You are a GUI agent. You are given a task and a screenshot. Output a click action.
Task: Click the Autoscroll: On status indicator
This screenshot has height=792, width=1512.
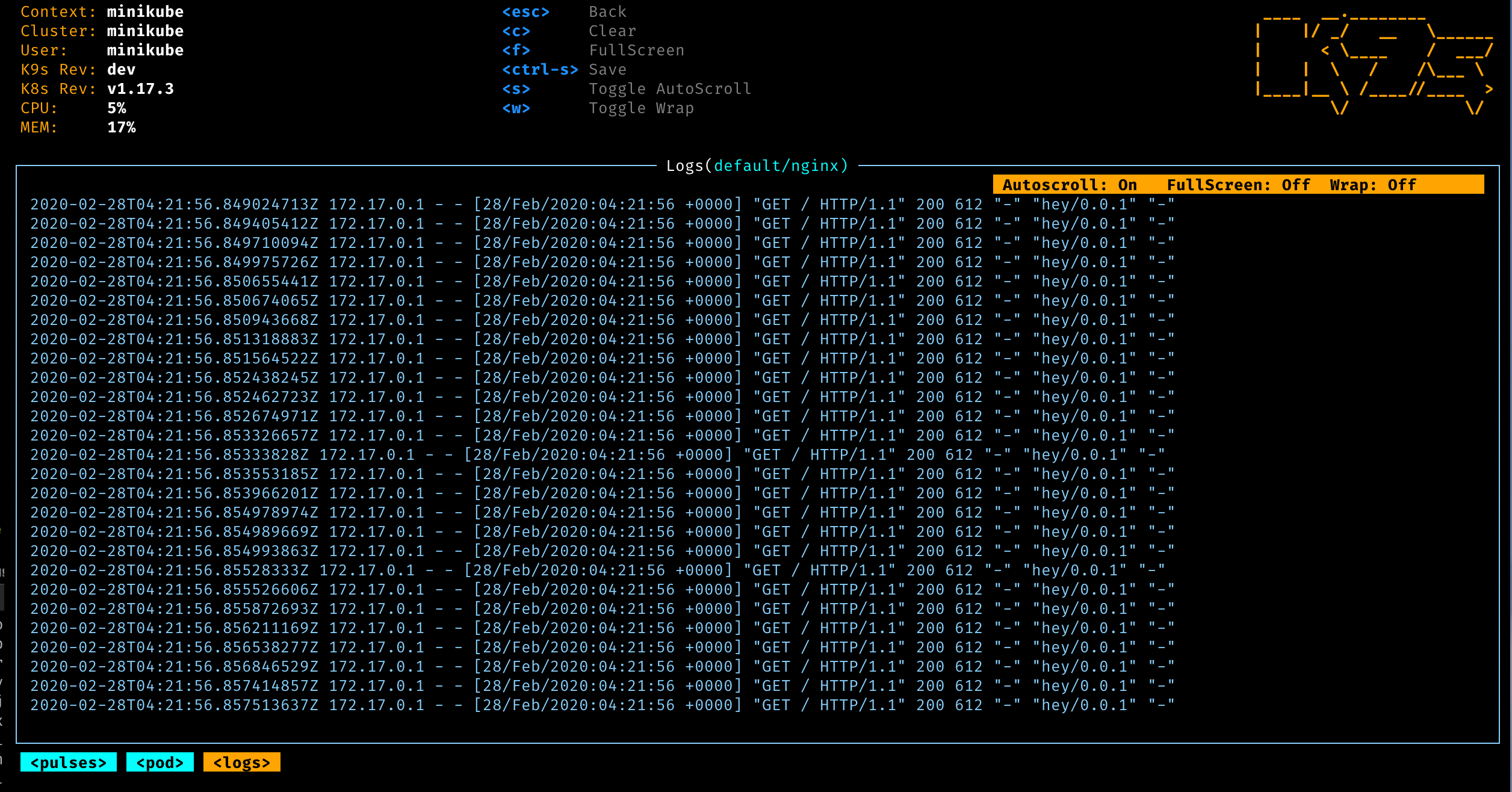point(1070,185)
